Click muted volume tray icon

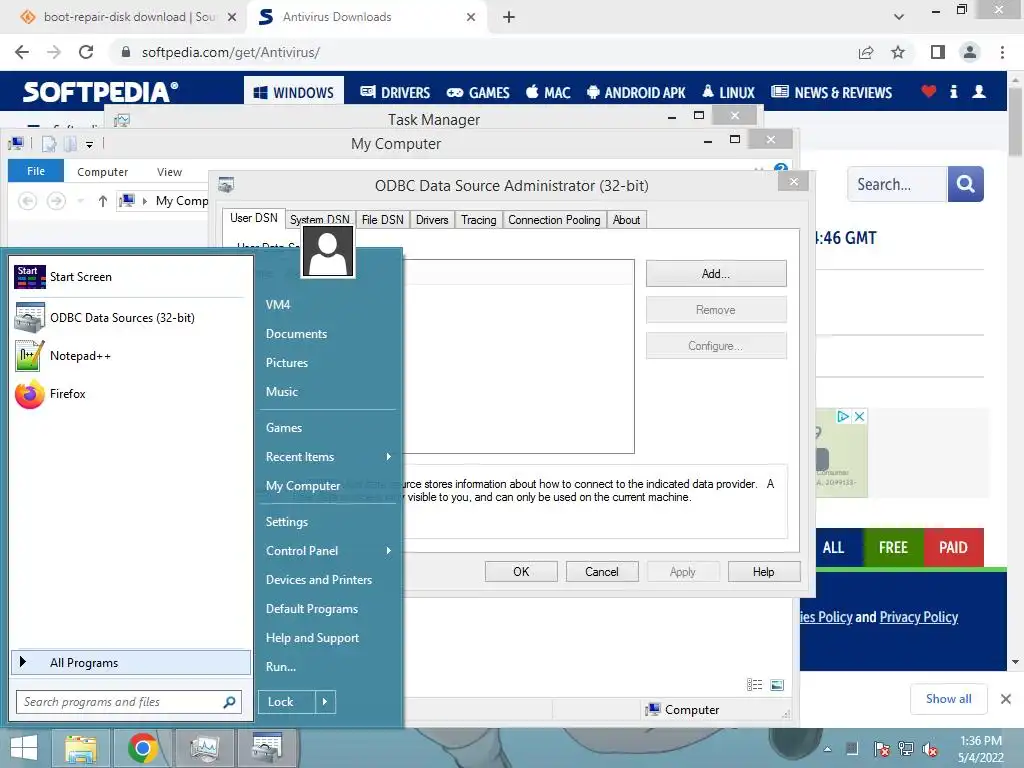[931, 749]
